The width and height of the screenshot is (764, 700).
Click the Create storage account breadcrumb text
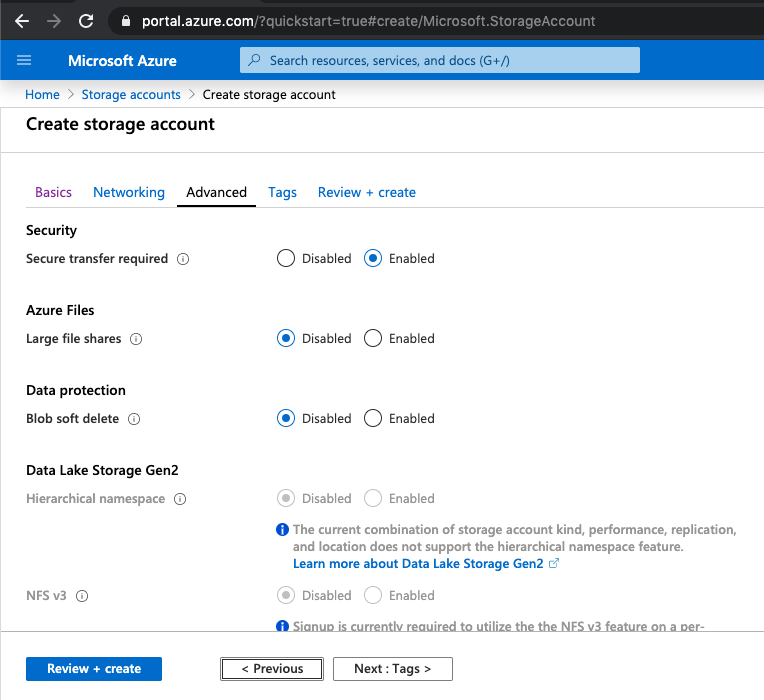[269, 95]
